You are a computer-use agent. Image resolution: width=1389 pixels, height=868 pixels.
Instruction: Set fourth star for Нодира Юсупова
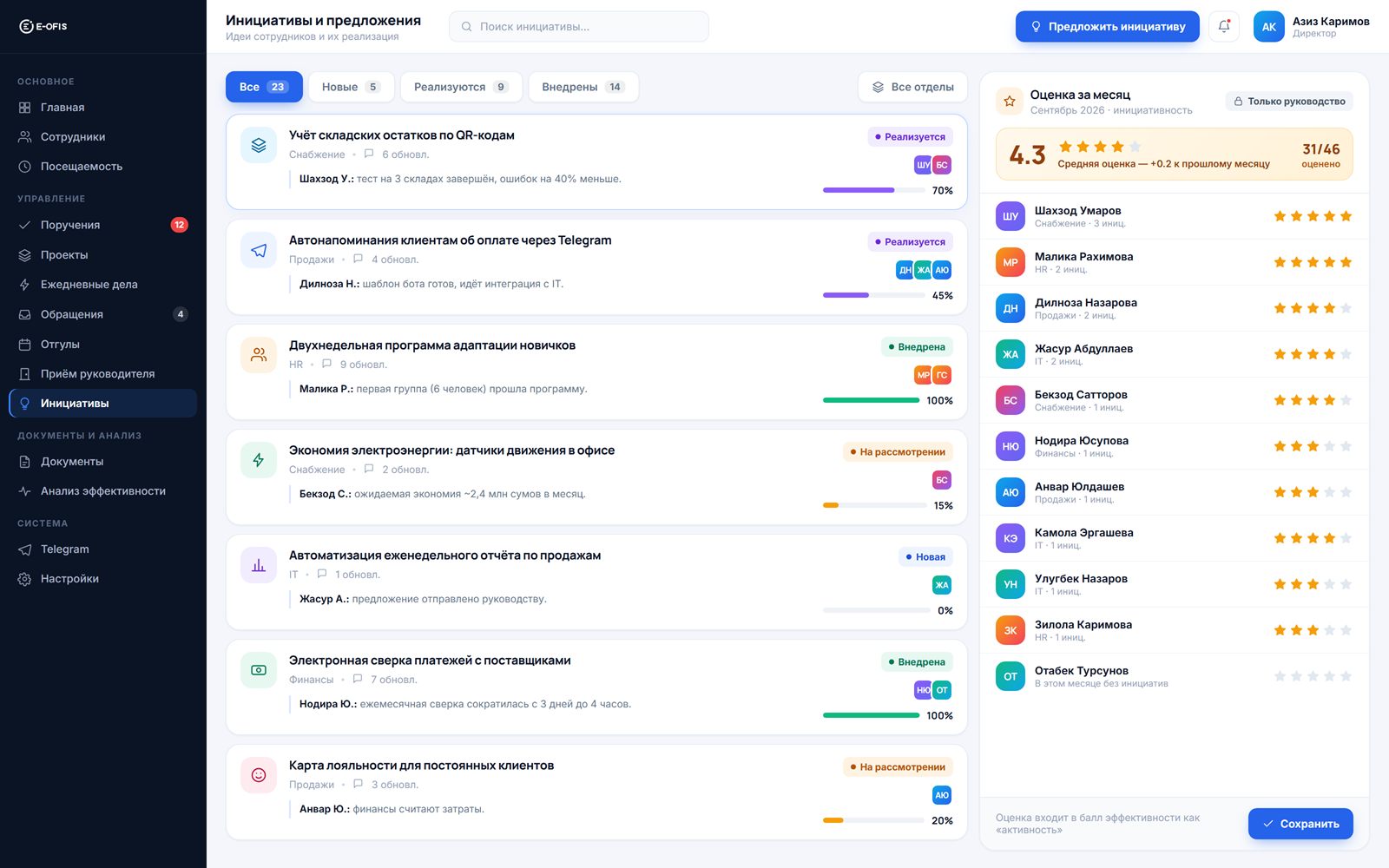tap(1329, 446)
